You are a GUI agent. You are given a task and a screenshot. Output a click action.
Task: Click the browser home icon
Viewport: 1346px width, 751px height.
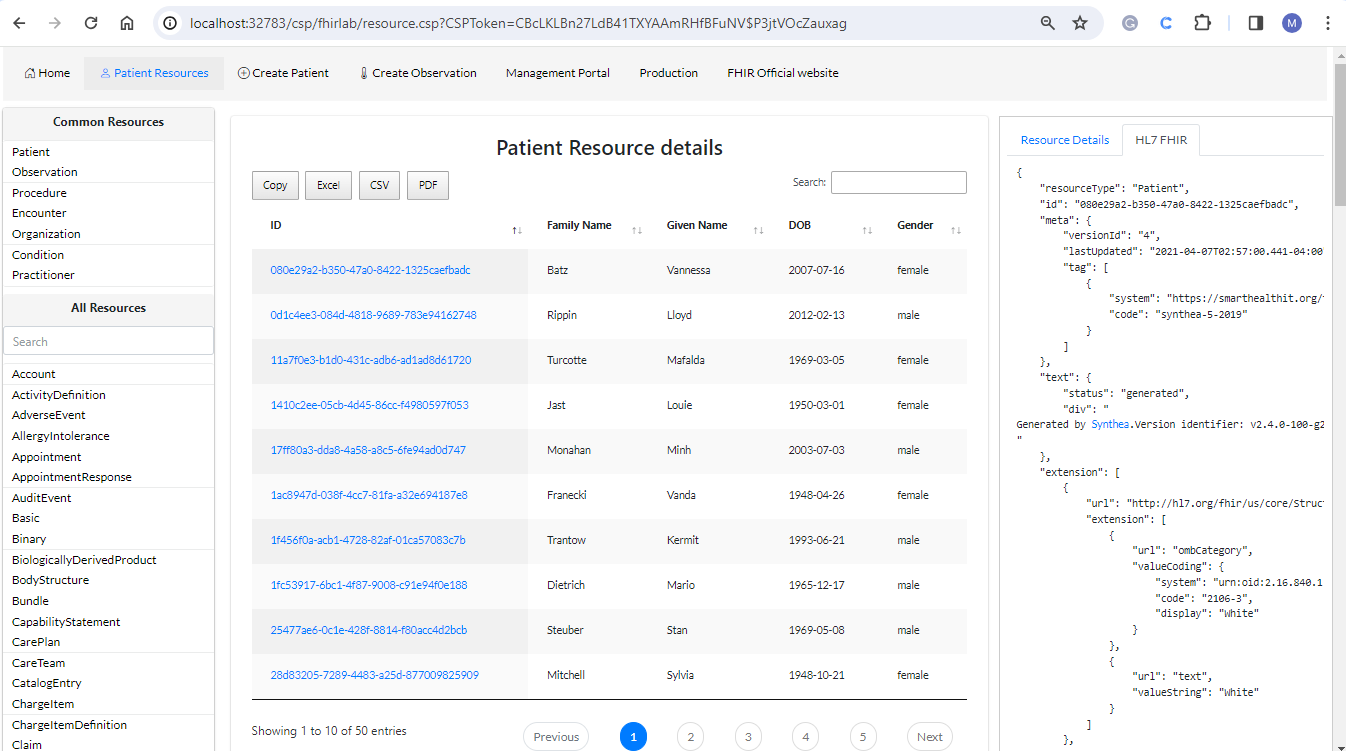tap(126, 23)
